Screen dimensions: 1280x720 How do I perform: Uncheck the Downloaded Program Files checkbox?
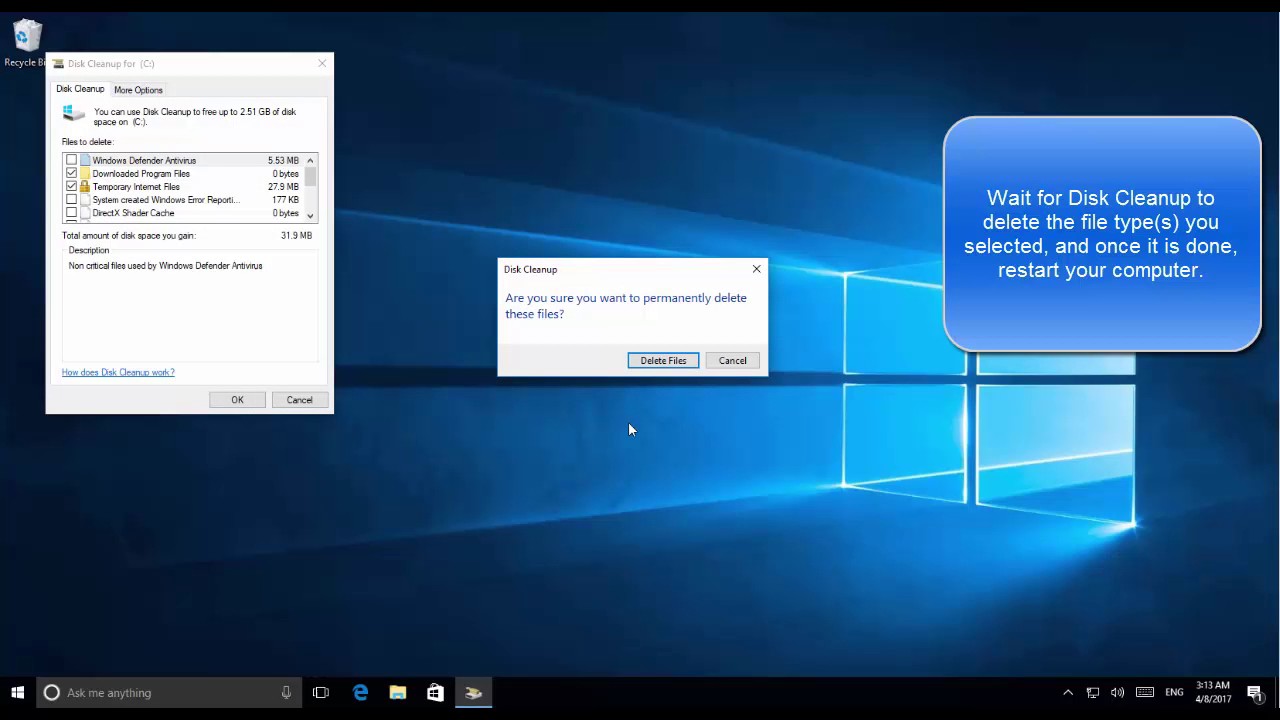[71, 173]
